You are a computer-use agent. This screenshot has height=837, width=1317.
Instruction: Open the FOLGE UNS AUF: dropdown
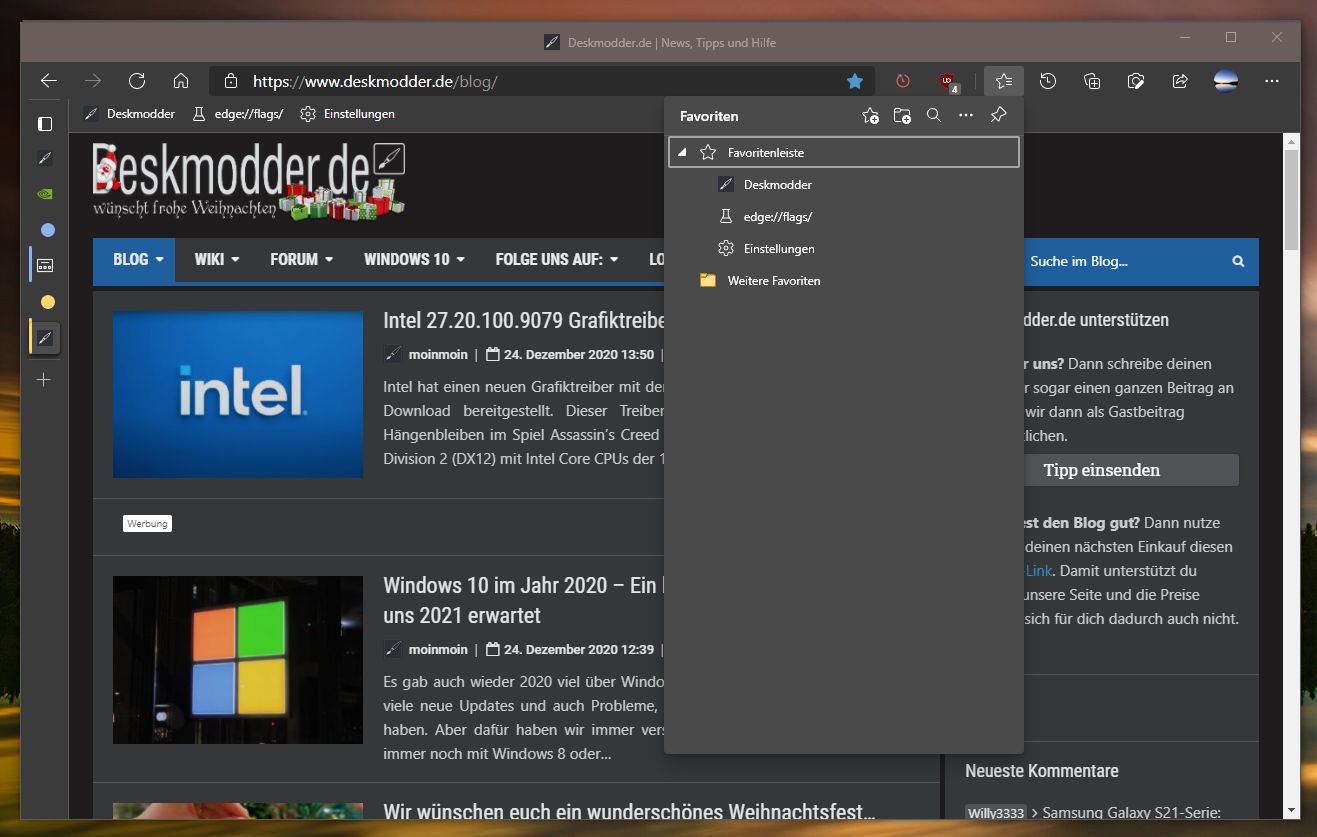point(557,260)
